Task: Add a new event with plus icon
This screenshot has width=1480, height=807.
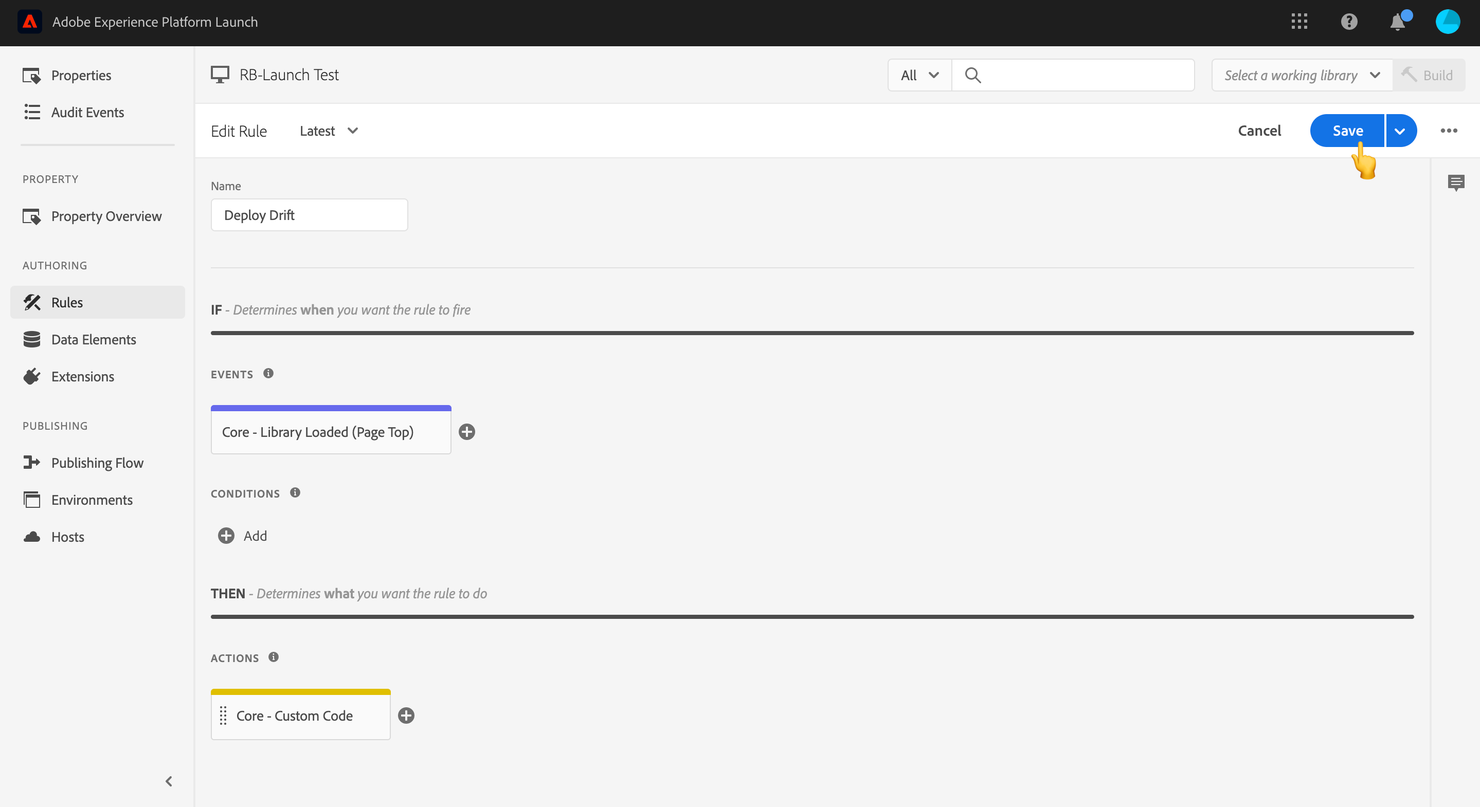Action: 467,432
